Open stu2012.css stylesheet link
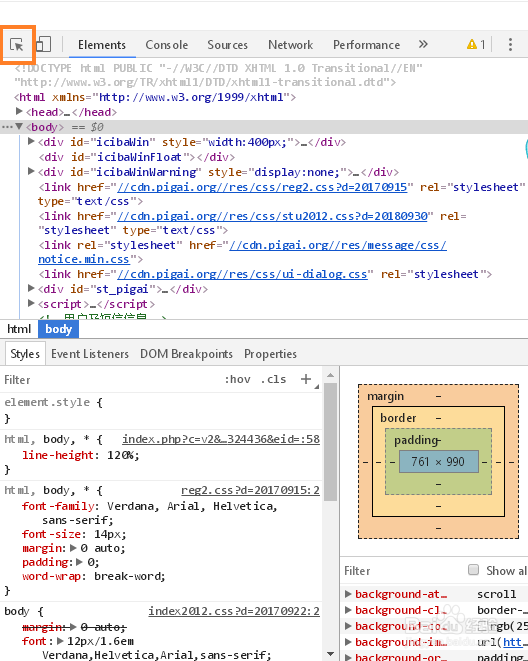 (272, 216)
